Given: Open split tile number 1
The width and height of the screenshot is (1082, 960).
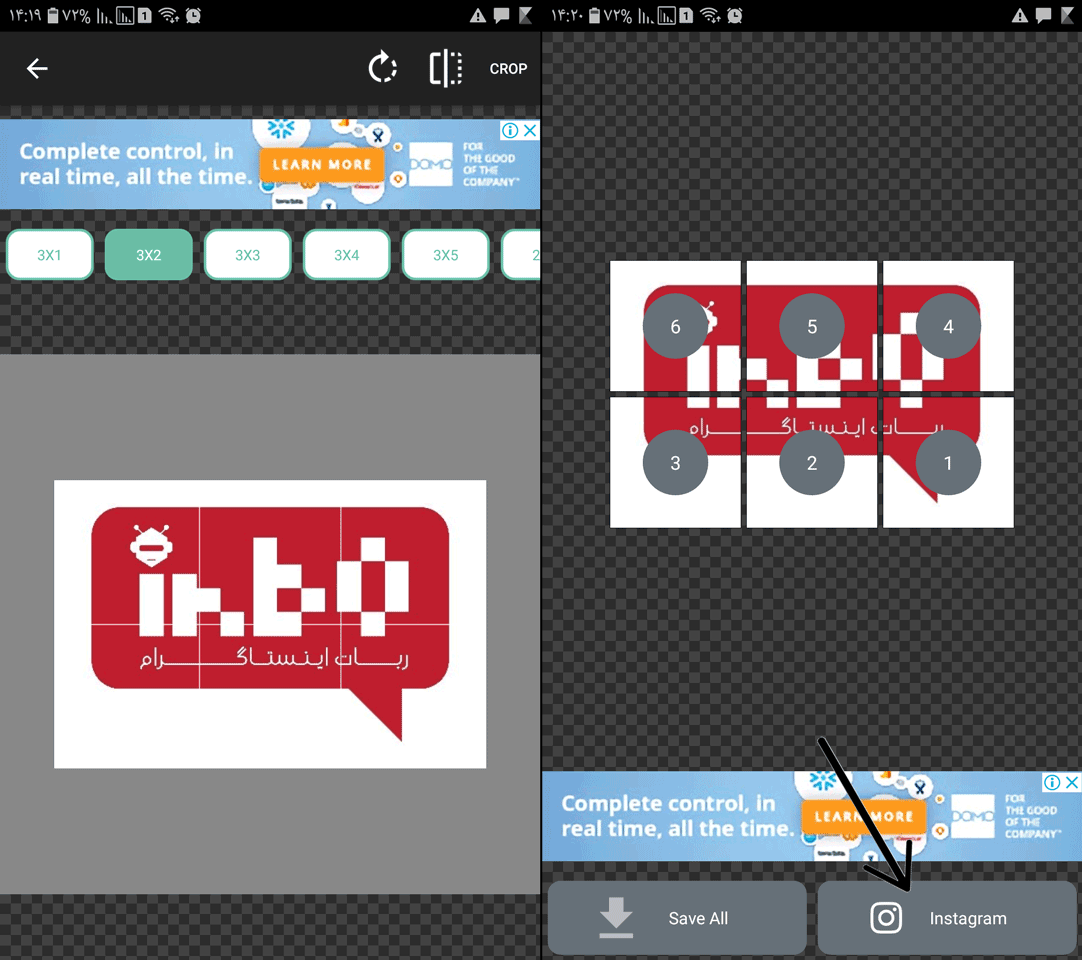Looking at the screenshot, I should pos(948,462).
